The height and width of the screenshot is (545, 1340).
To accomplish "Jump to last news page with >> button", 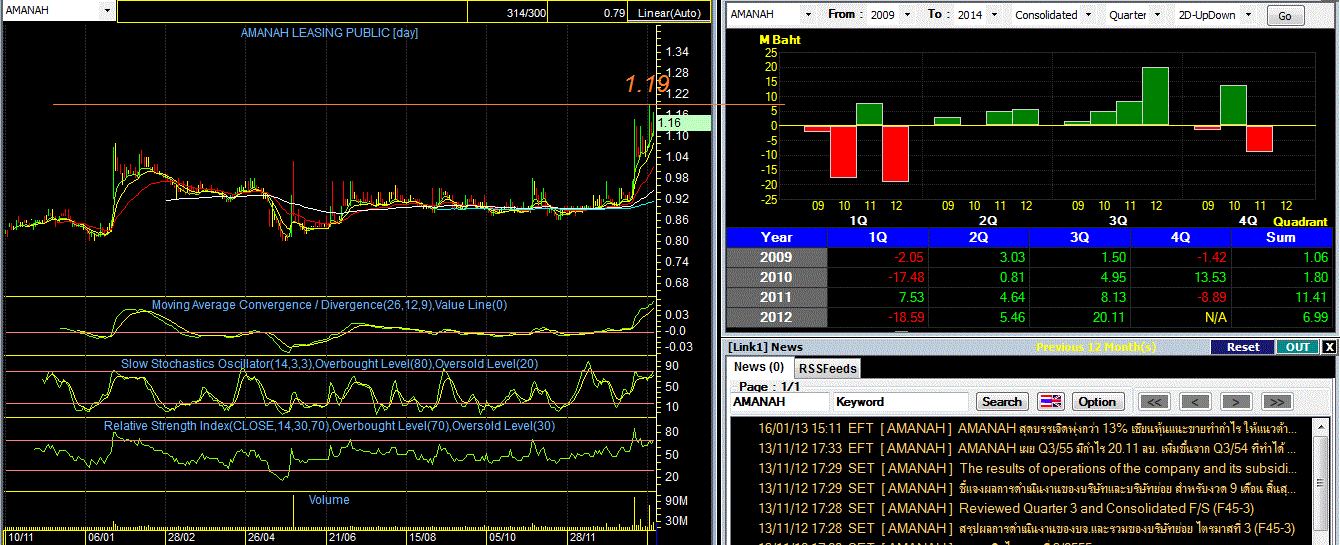I will pos(1277,401).
